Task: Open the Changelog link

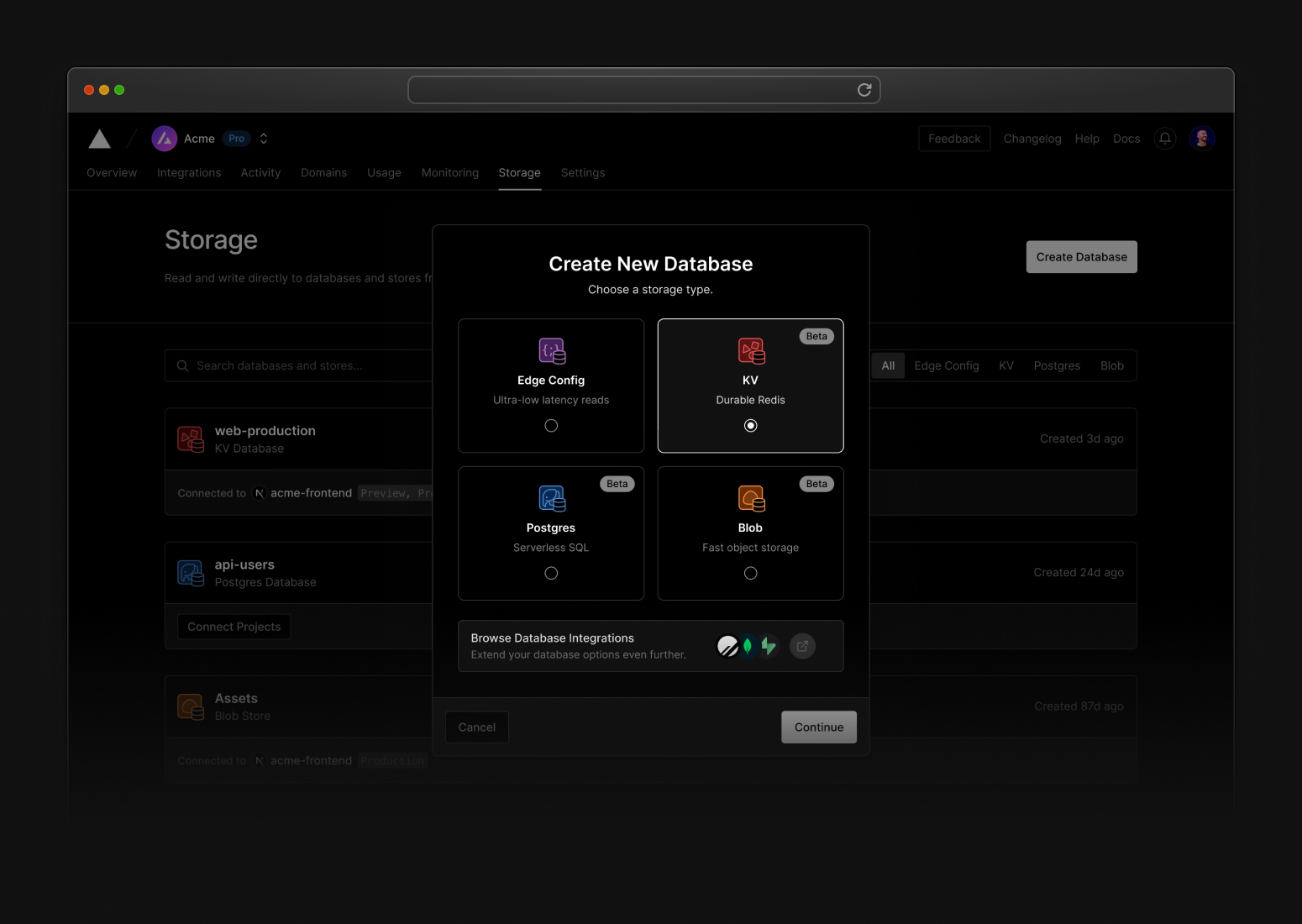Action: (1032, 139)
